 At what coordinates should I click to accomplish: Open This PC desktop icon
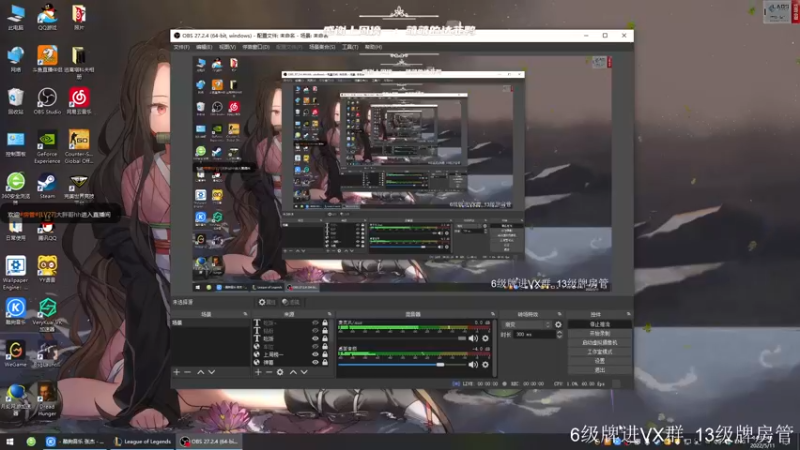16,17
